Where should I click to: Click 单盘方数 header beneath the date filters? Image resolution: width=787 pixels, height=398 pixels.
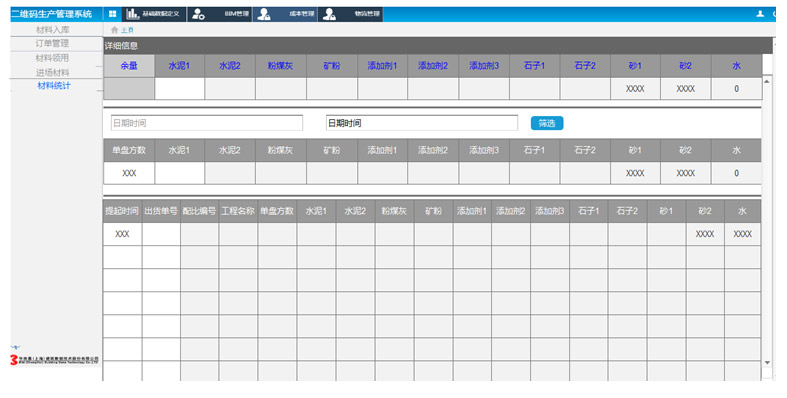[x=129, y=150]
